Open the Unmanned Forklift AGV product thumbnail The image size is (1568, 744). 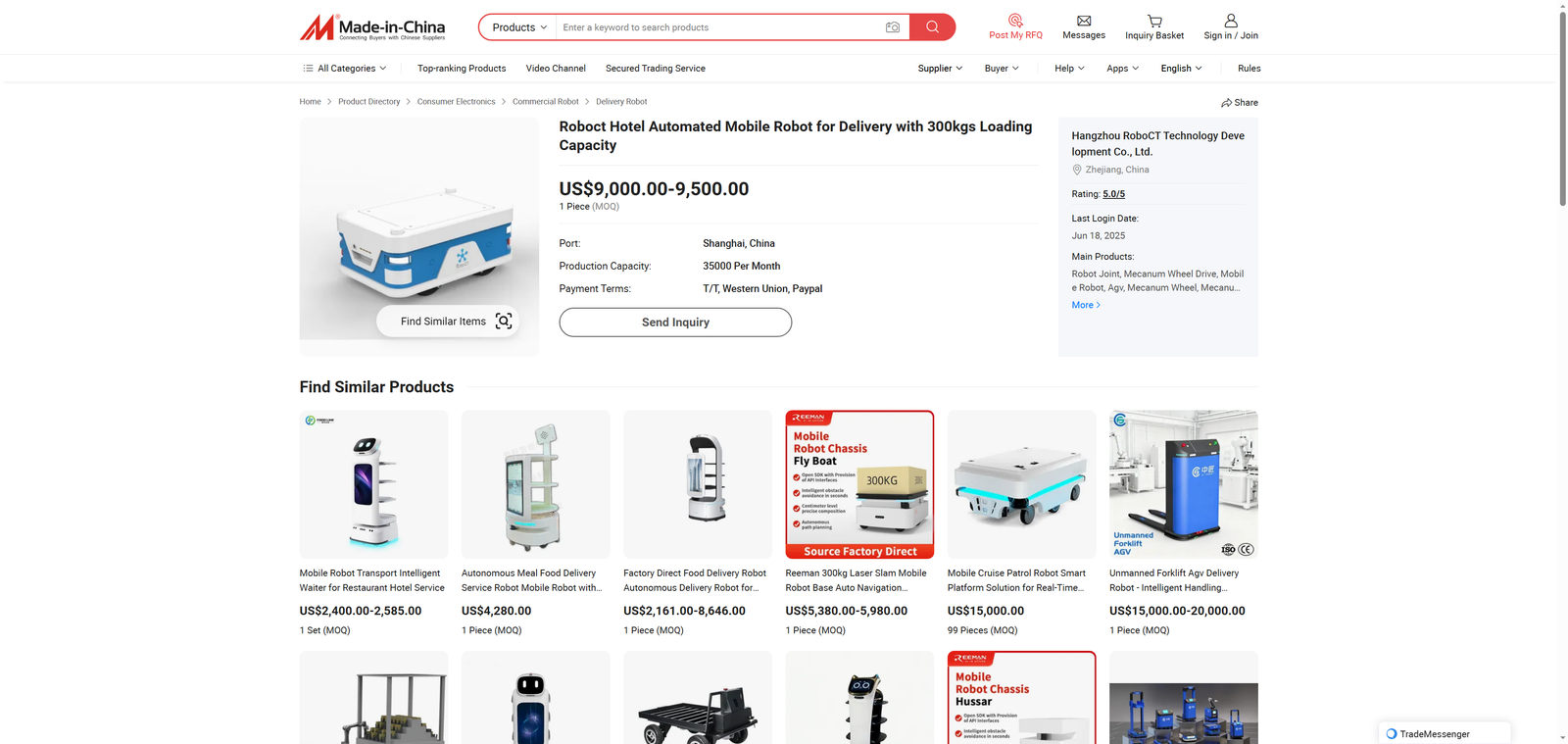[1183, 484]
